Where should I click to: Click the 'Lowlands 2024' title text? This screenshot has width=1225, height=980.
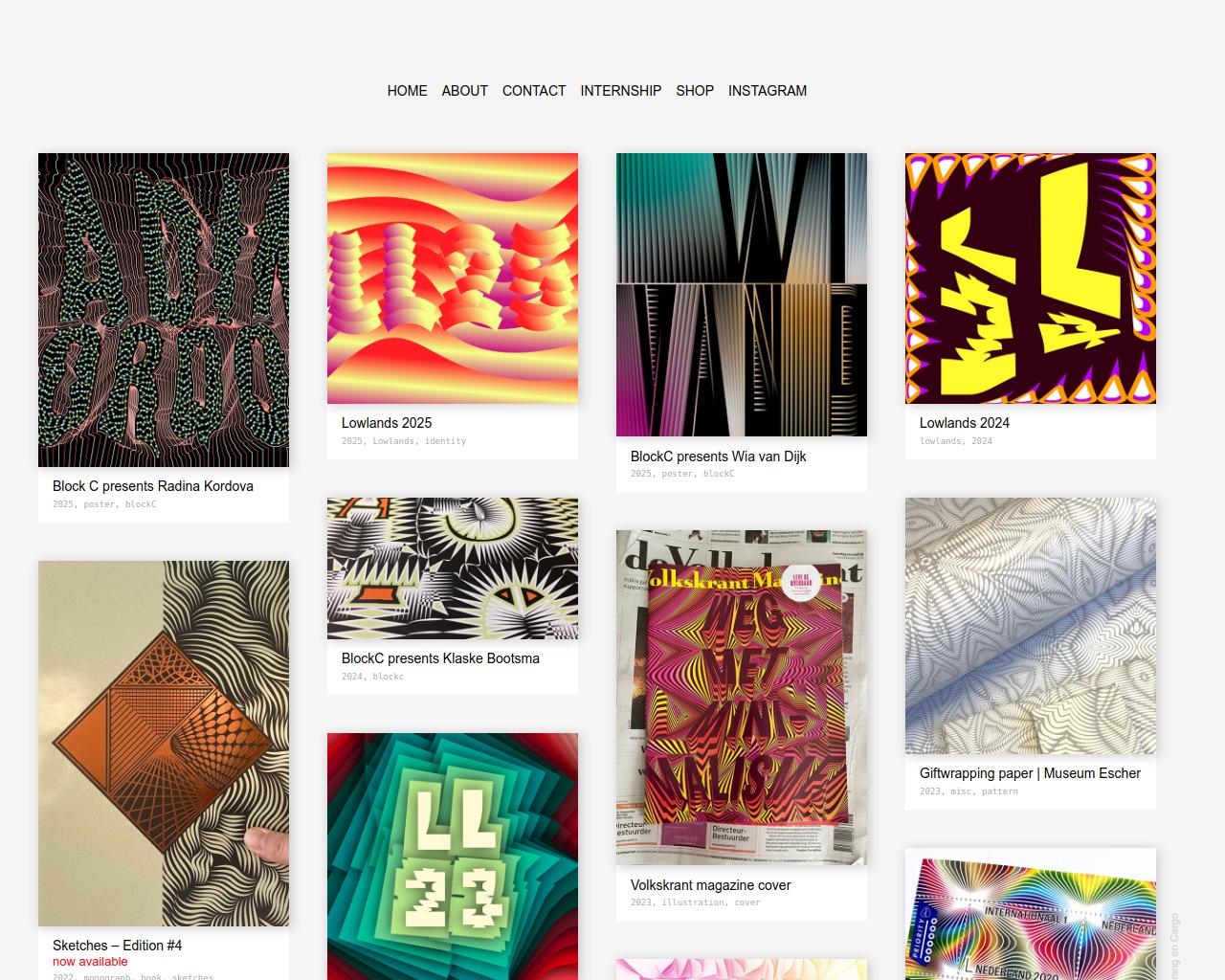(x=965, y=423)
